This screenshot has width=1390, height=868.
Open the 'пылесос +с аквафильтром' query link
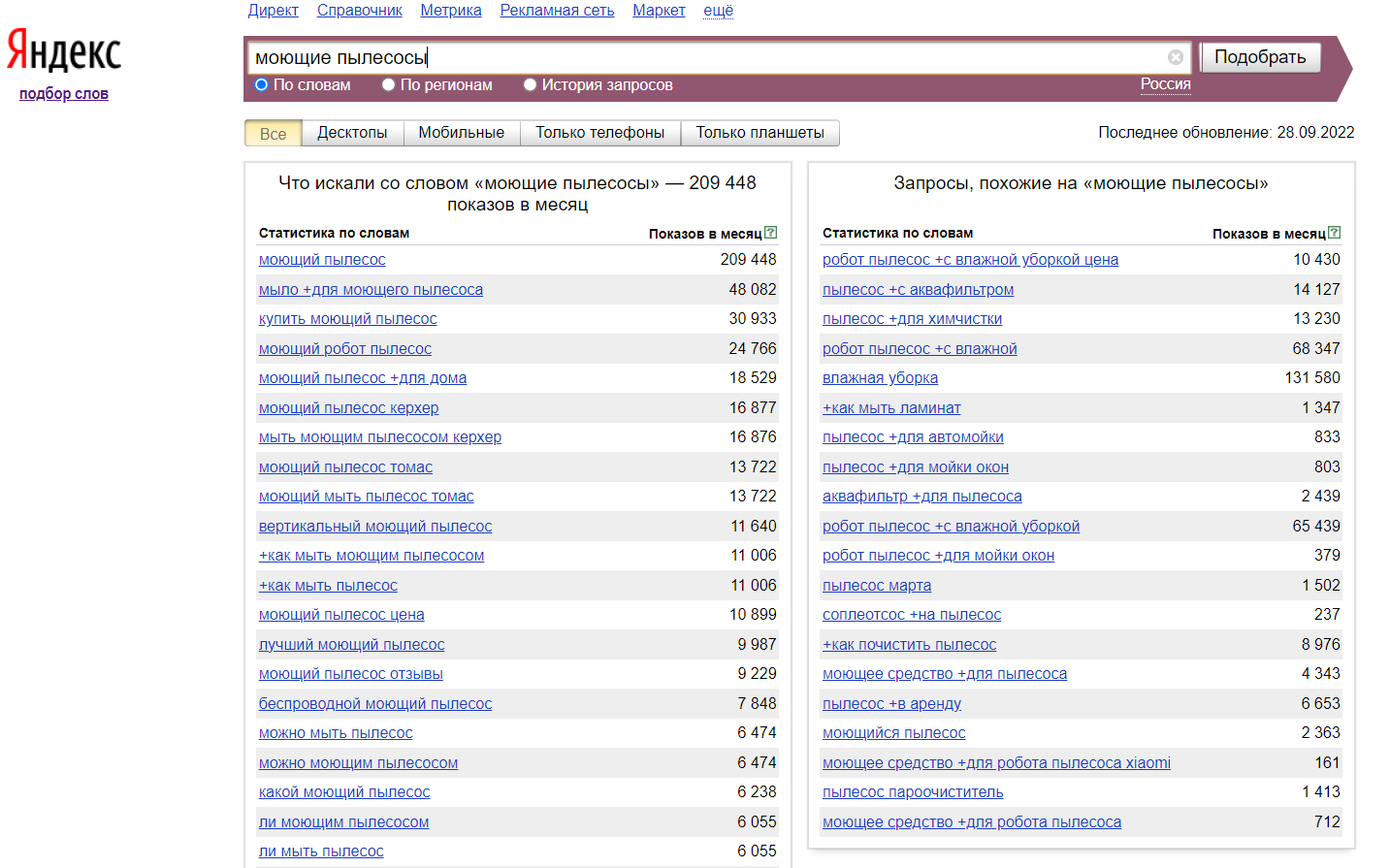point(918,289)
